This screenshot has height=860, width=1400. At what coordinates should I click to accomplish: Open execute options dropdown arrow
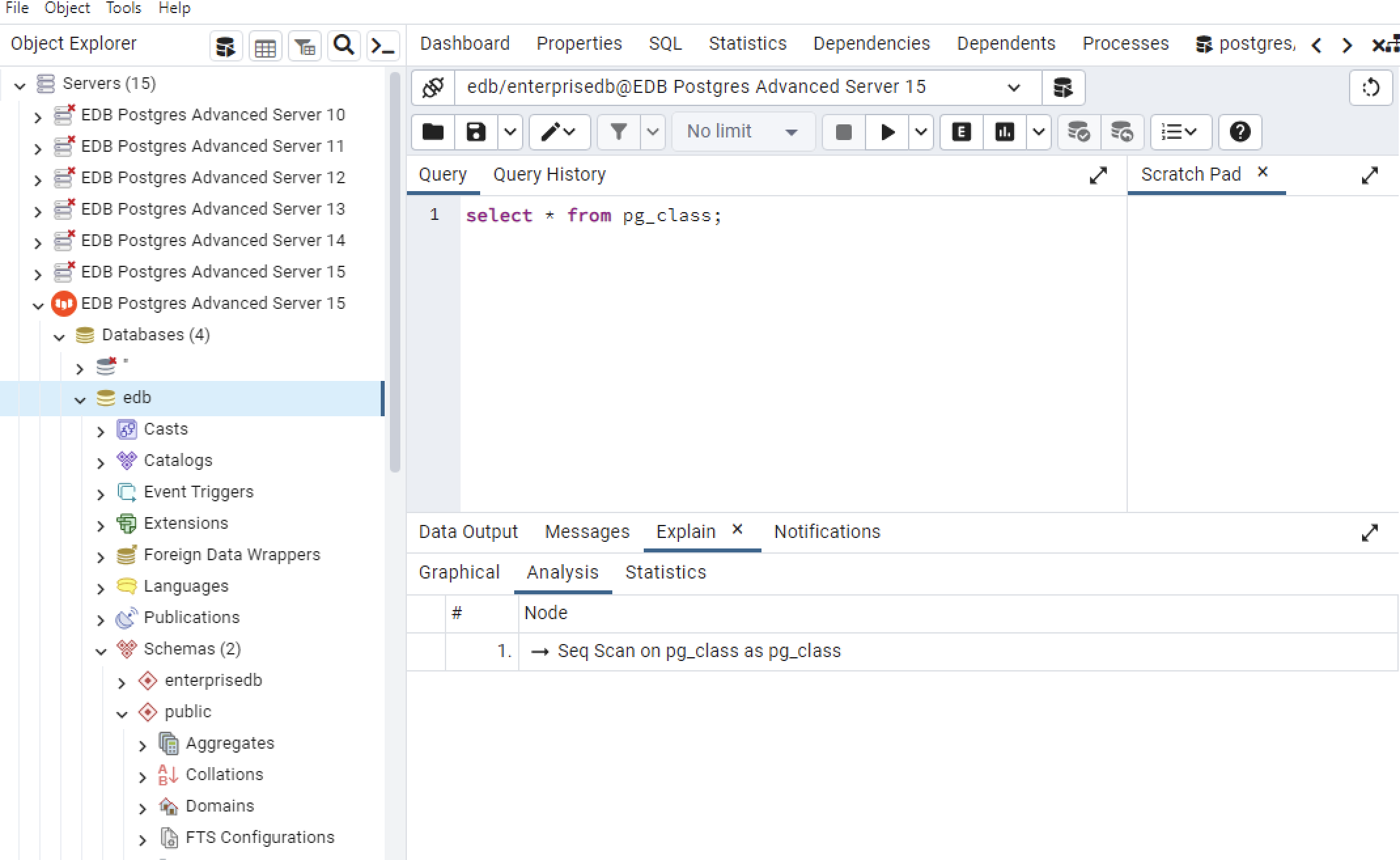pyautogui.click(x=920, y=132)
